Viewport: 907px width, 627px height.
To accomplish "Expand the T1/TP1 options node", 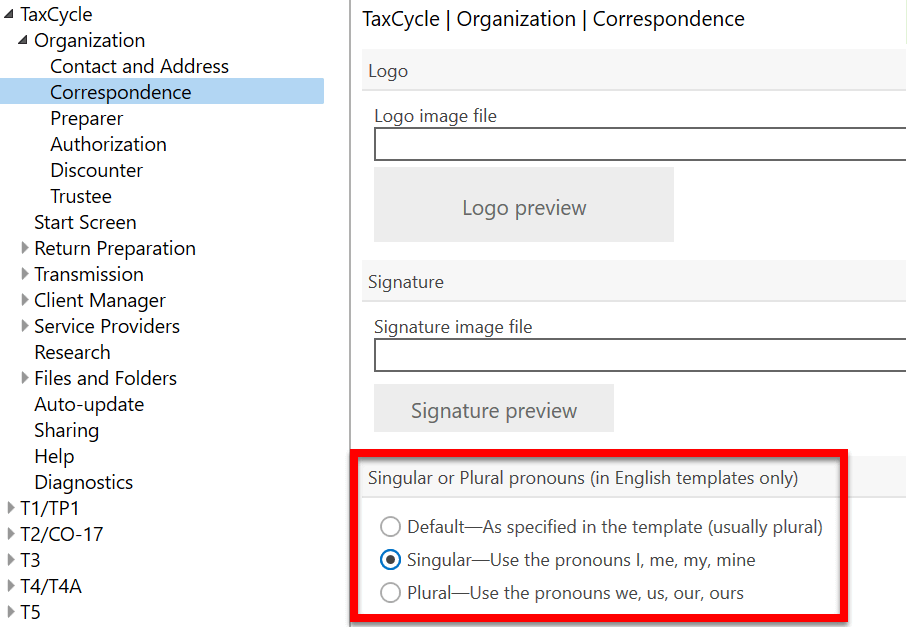I will click(11, 508).
